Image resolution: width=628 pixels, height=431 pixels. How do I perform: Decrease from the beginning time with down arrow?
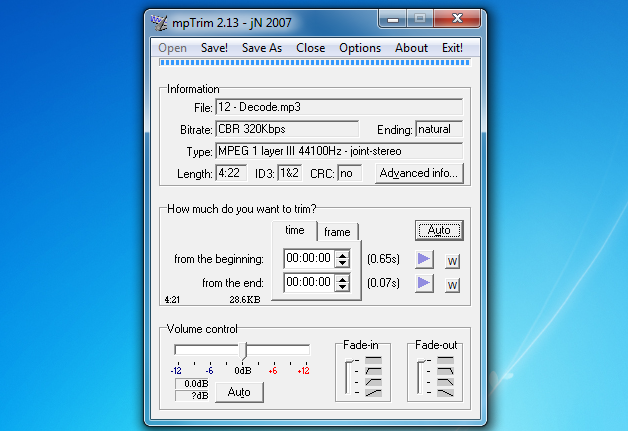tap(342, 263)
